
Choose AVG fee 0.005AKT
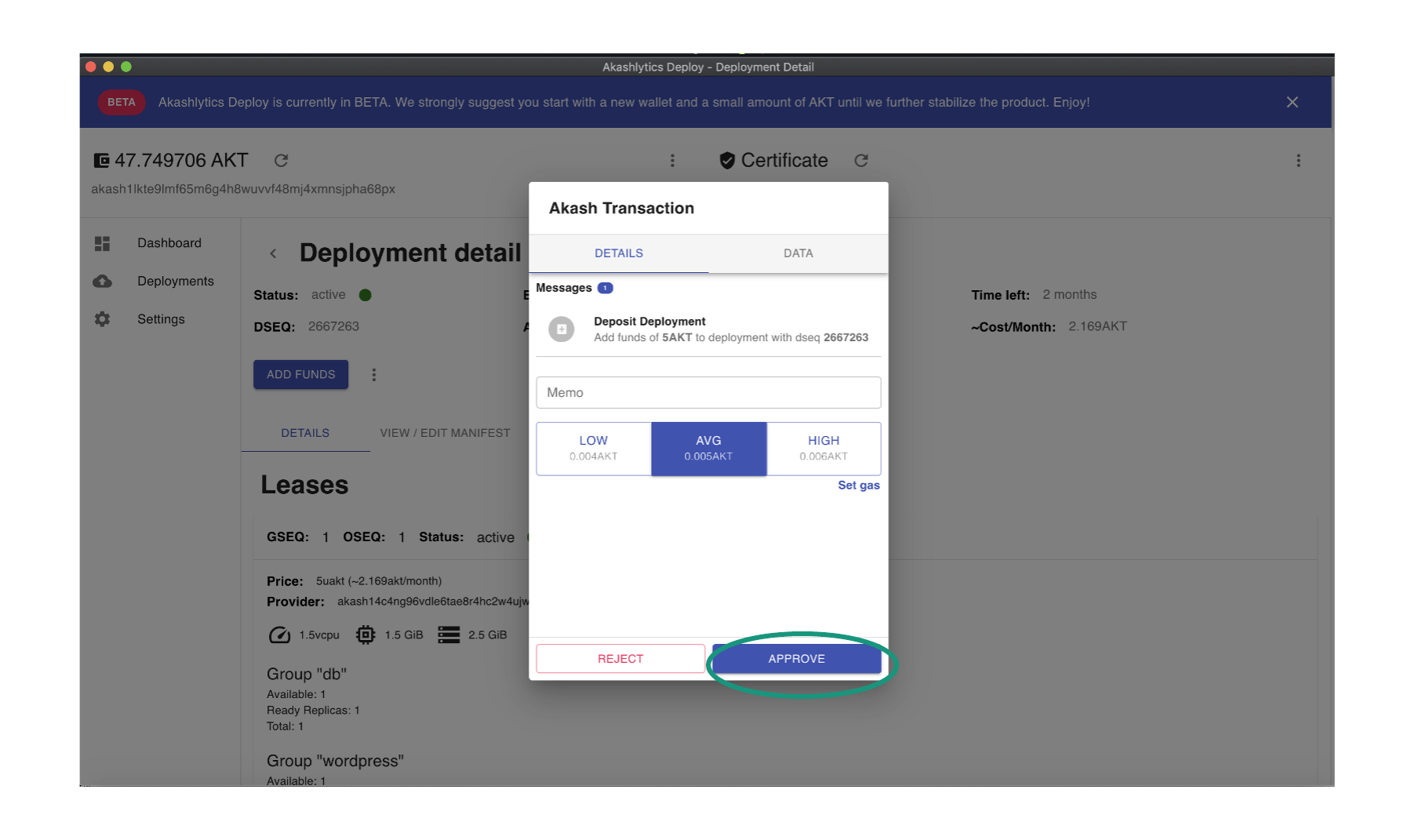pos(708,449)
